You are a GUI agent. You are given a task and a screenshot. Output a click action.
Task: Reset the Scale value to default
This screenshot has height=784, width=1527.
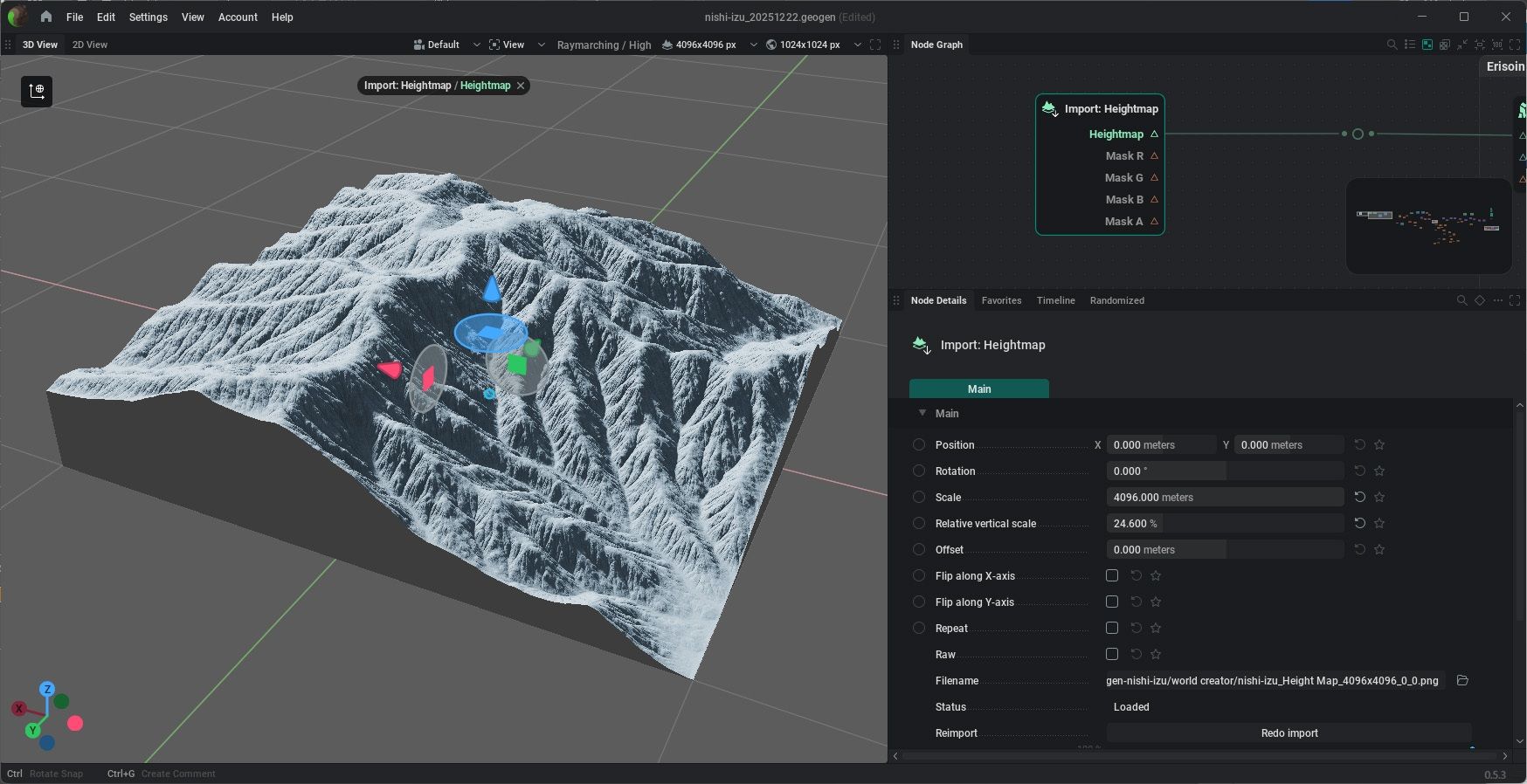coord(1359,497)
